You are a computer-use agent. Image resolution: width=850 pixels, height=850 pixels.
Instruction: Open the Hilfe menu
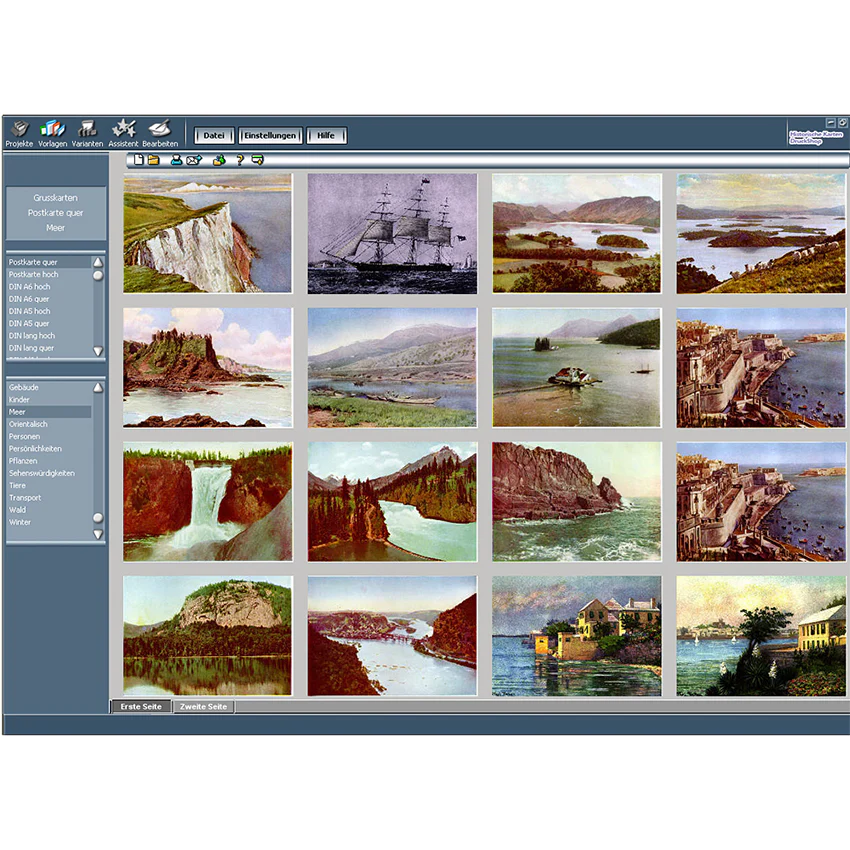(x=326, y=136)
